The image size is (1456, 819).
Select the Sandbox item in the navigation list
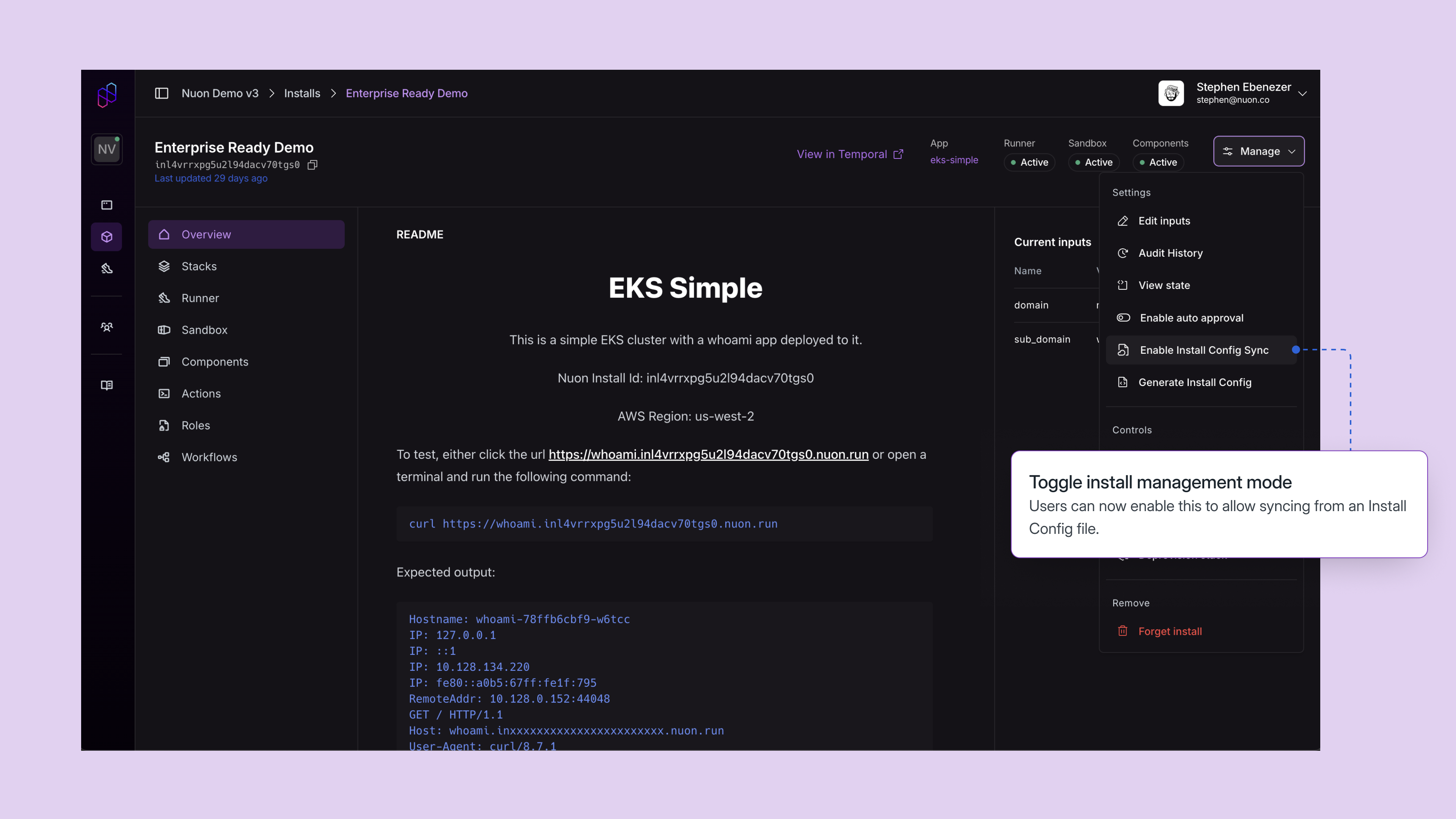(205, 329)
